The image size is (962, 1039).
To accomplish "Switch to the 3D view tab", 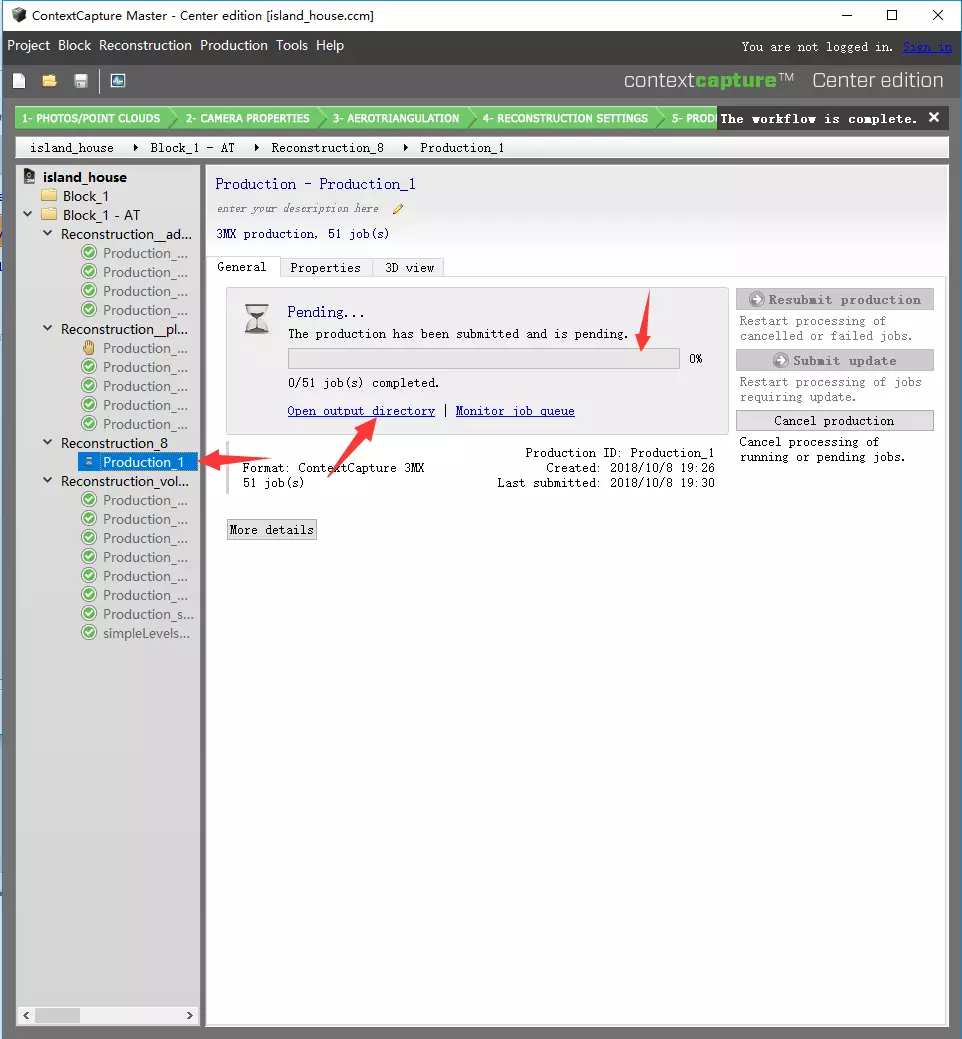I will point(409,268).
